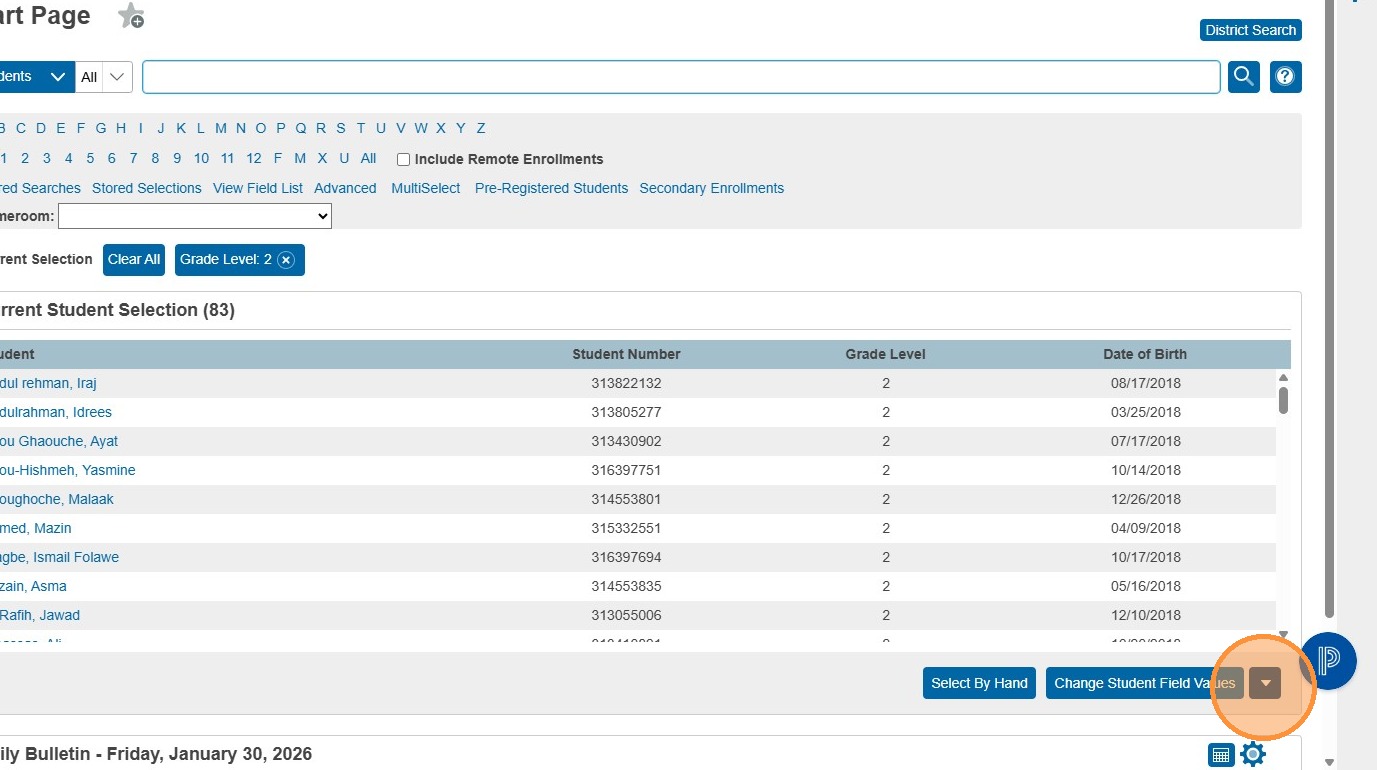Go to Advanced search

[345, 188]
